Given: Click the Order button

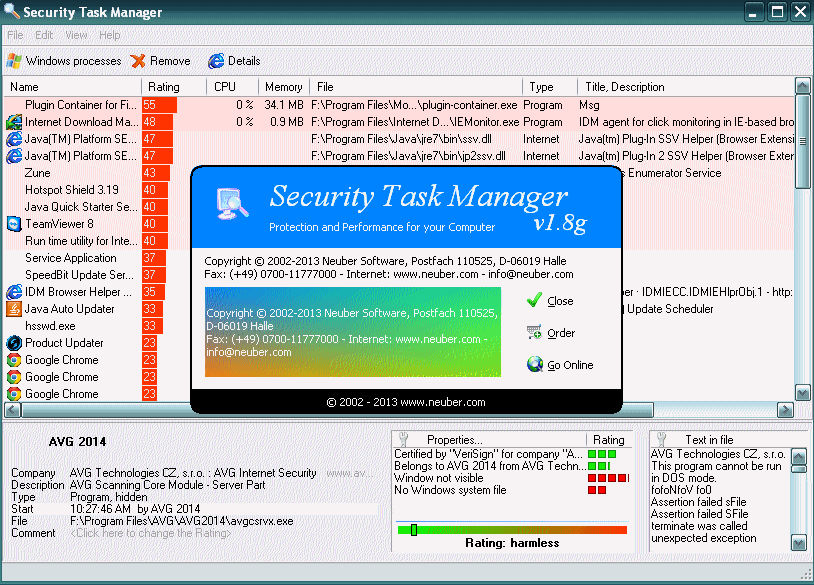Looking at the screenshot, I should [561, 333].
